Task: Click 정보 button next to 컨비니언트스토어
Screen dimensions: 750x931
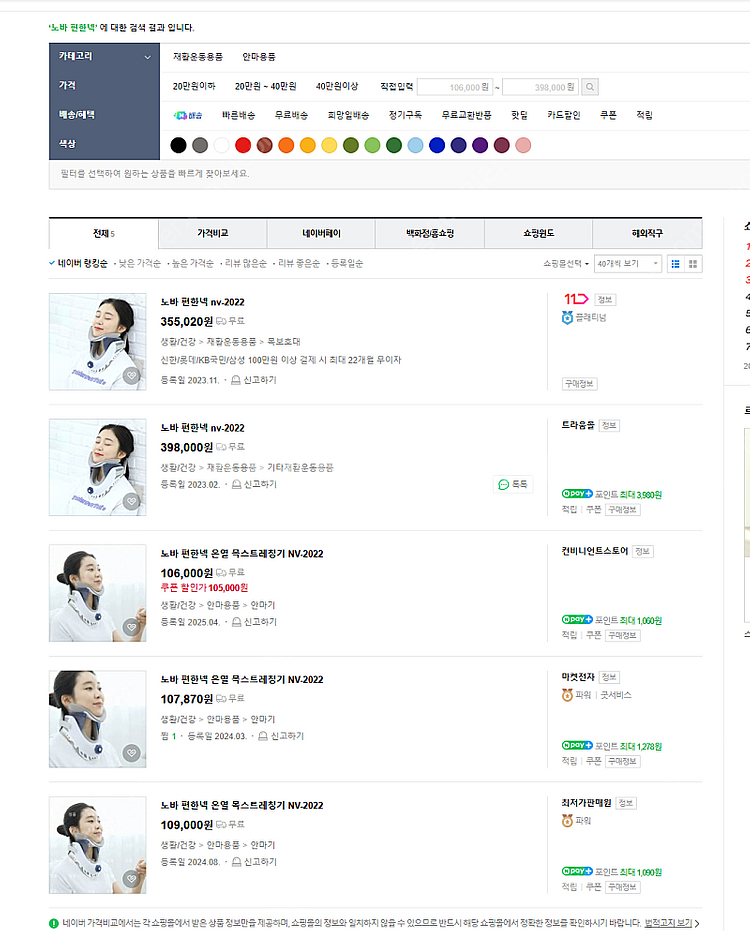Action: pyautogui.click(x=643, y=551)
